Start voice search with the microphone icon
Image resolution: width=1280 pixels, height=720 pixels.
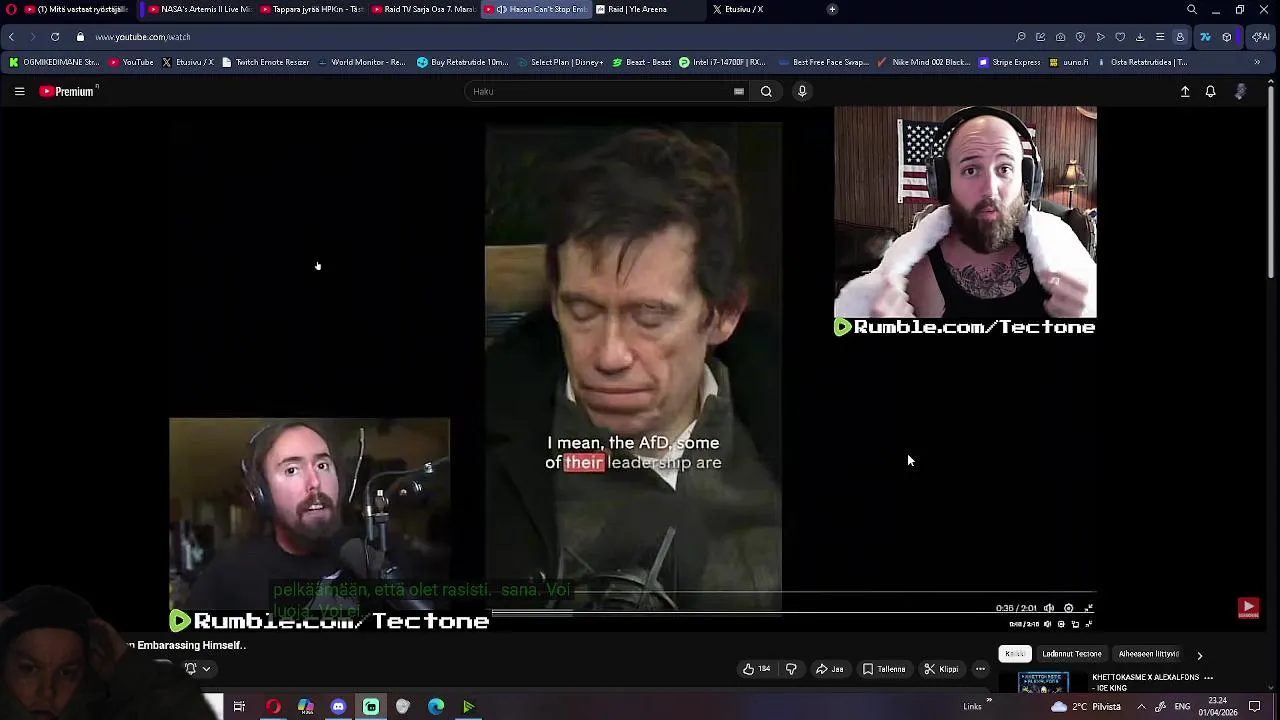802,91
